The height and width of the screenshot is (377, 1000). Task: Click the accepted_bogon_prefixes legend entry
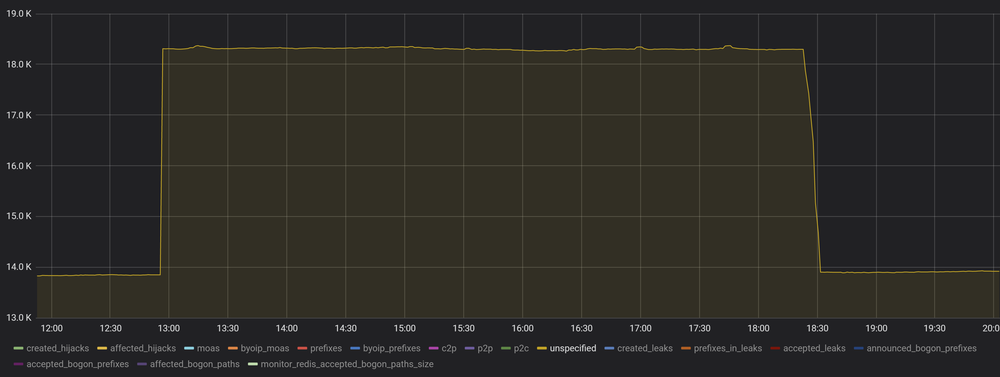click(71, 364)
